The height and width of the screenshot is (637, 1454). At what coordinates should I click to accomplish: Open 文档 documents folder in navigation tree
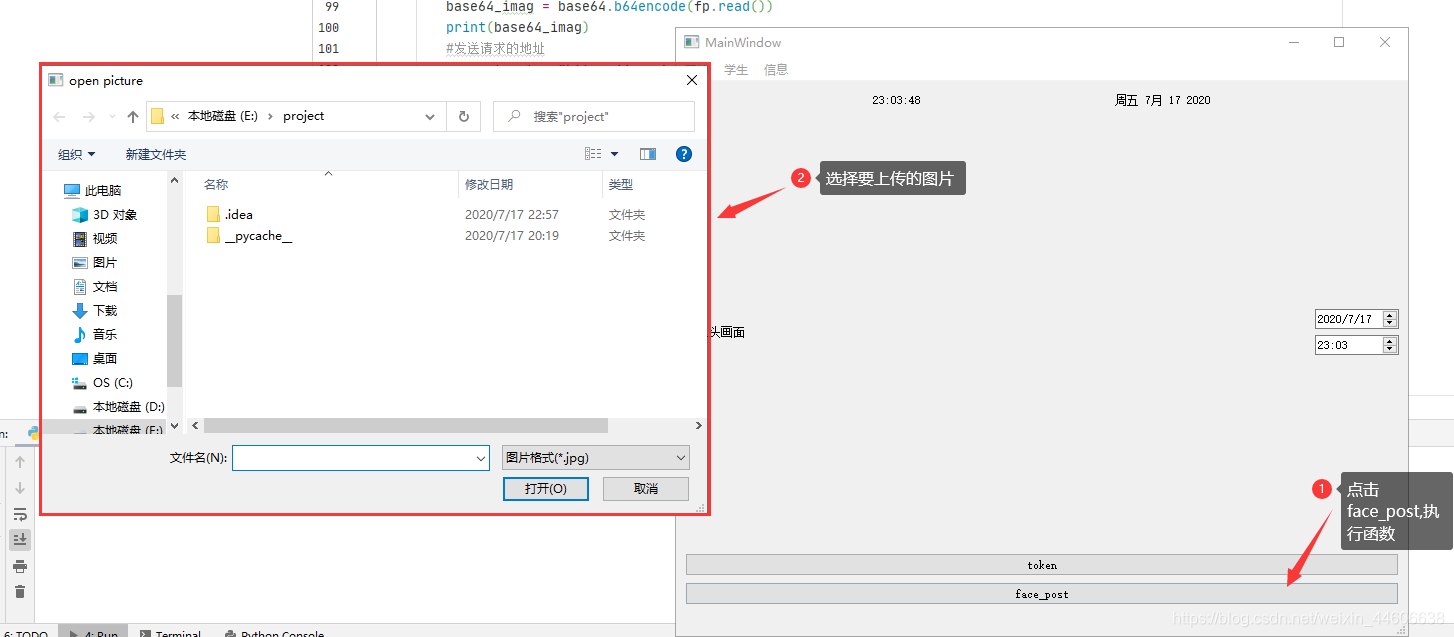[95, 287]
